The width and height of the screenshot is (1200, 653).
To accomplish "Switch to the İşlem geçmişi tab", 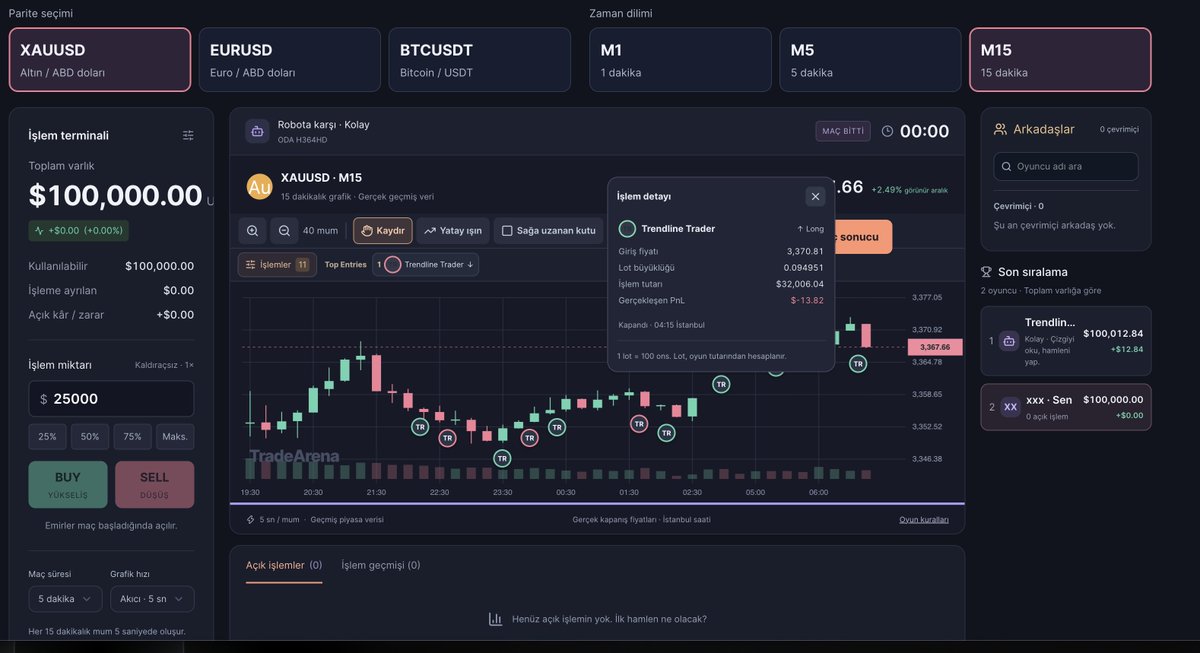I will point(381,565).
